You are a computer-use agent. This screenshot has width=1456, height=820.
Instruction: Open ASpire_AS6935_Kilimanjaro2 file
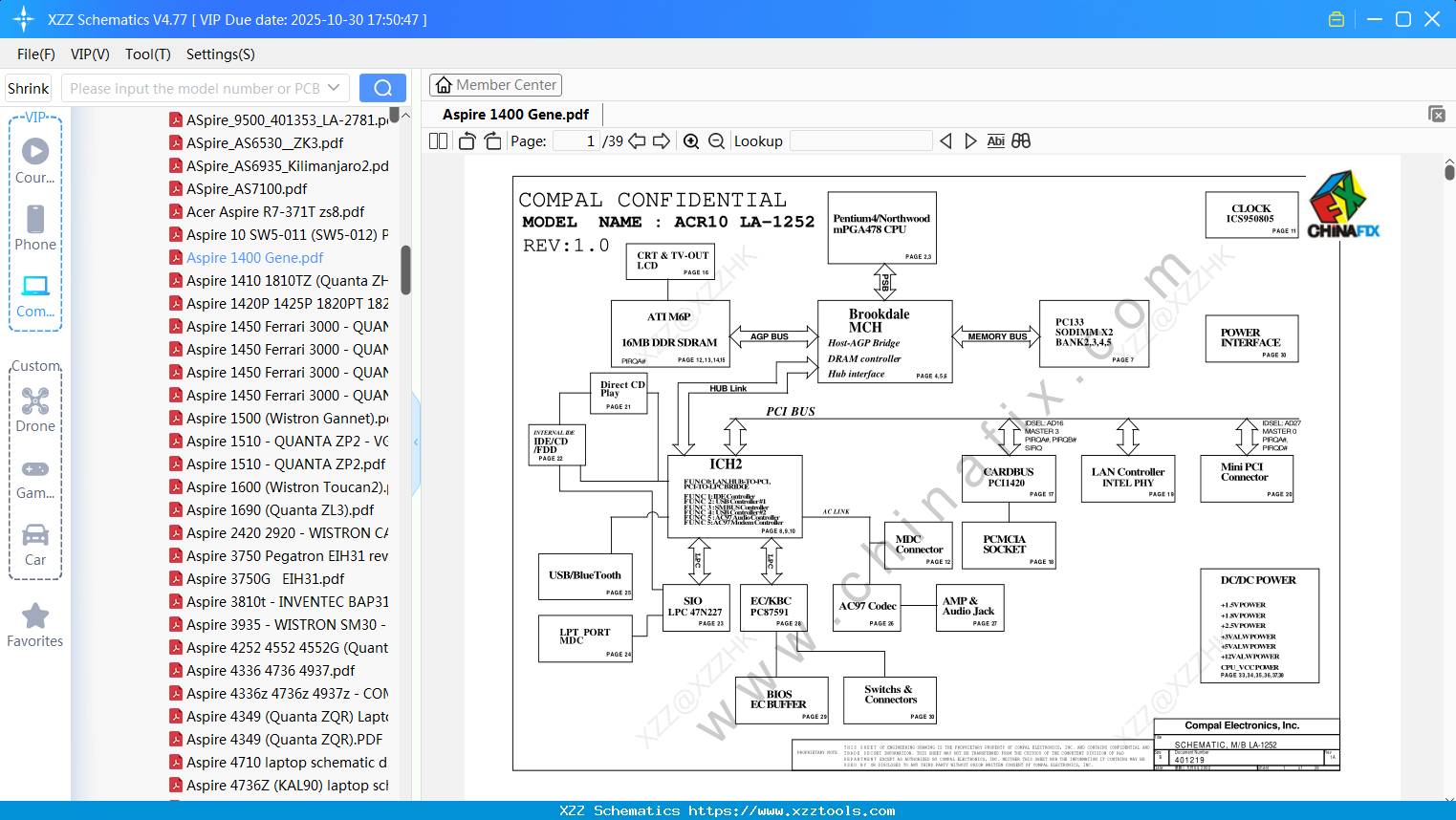coord(279,166)
